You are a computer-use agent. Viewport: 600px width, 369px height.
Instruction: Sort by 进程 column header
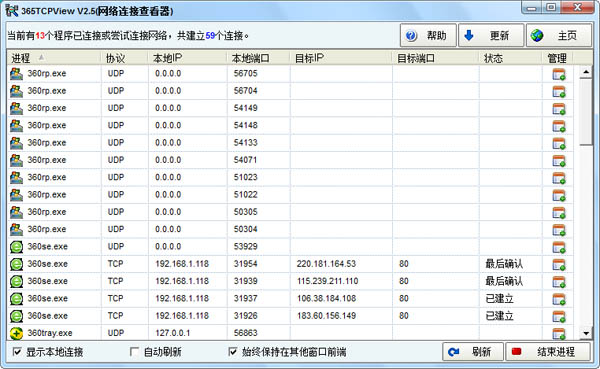coord(54,58)
